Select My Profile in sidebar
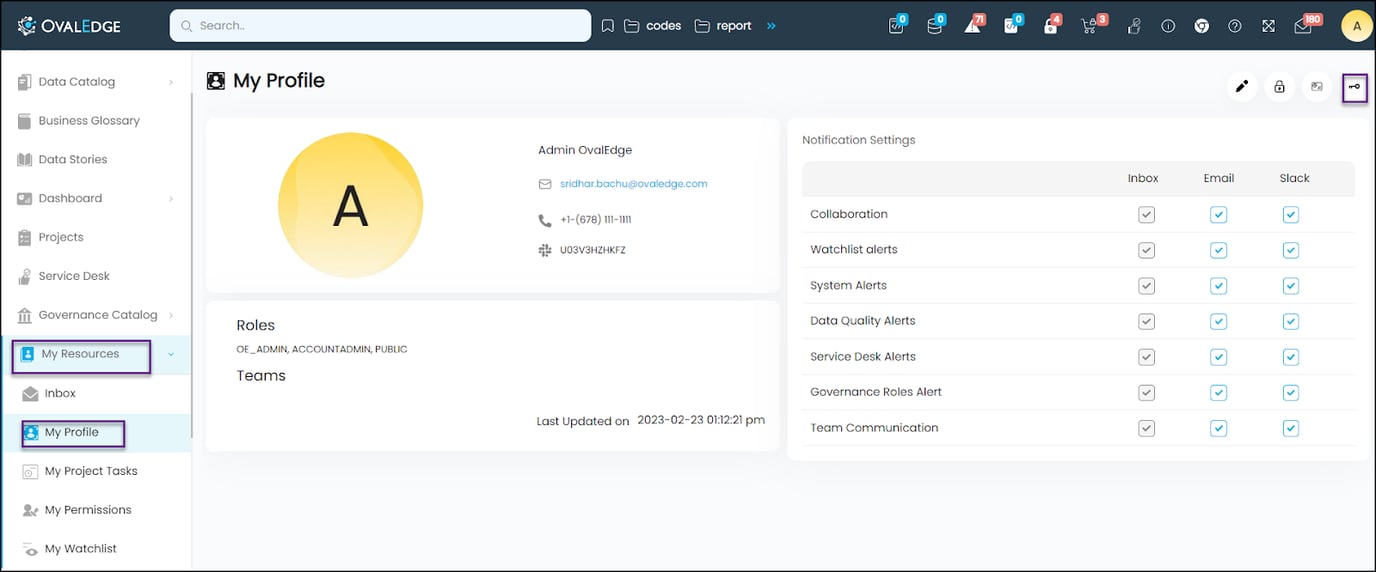The width and height of the screenshot is (1376, 572). [72, 433]
